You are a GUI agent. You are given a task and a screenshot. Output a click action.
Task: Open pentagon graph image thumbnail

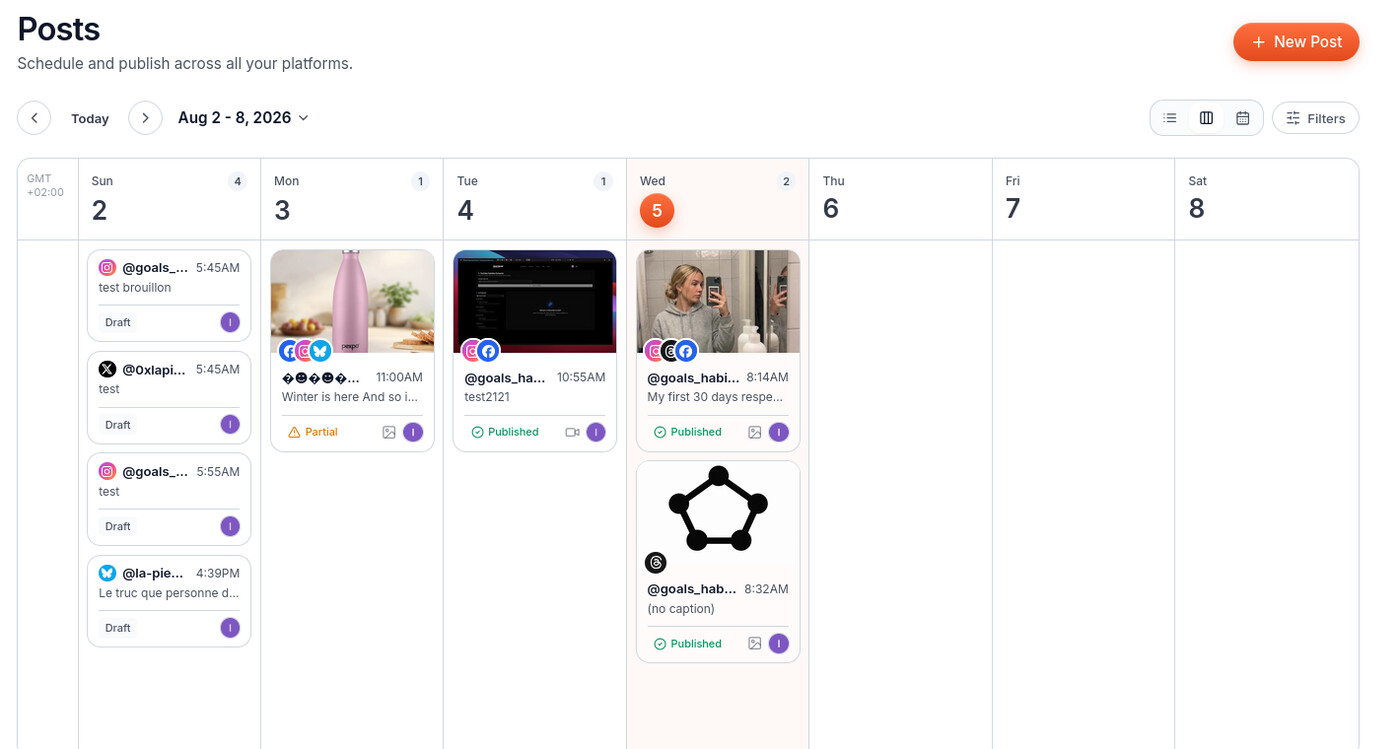pyautogui.click(x=718, y=512)
